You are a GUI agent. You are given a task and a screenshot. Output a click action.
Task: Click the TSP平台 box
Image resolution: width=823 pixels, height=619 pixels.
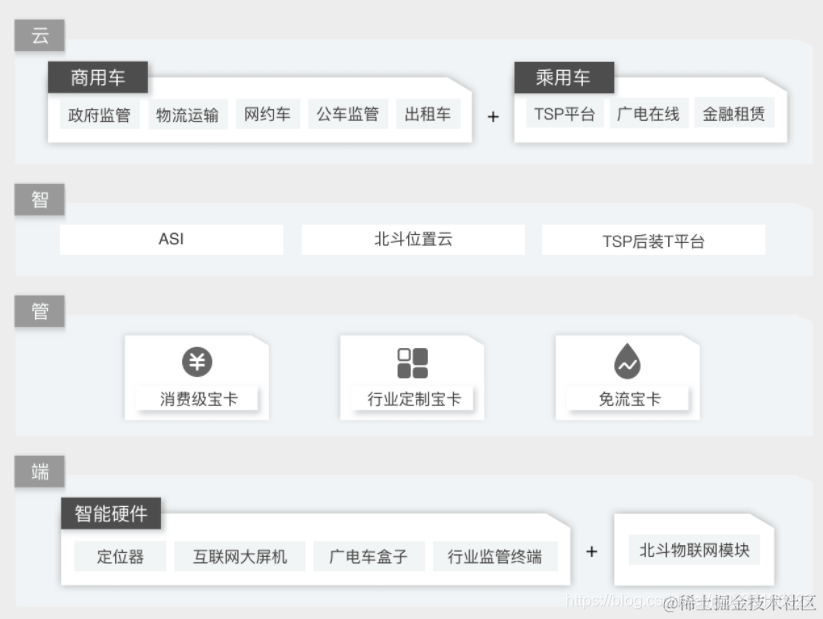click(564, 113)
